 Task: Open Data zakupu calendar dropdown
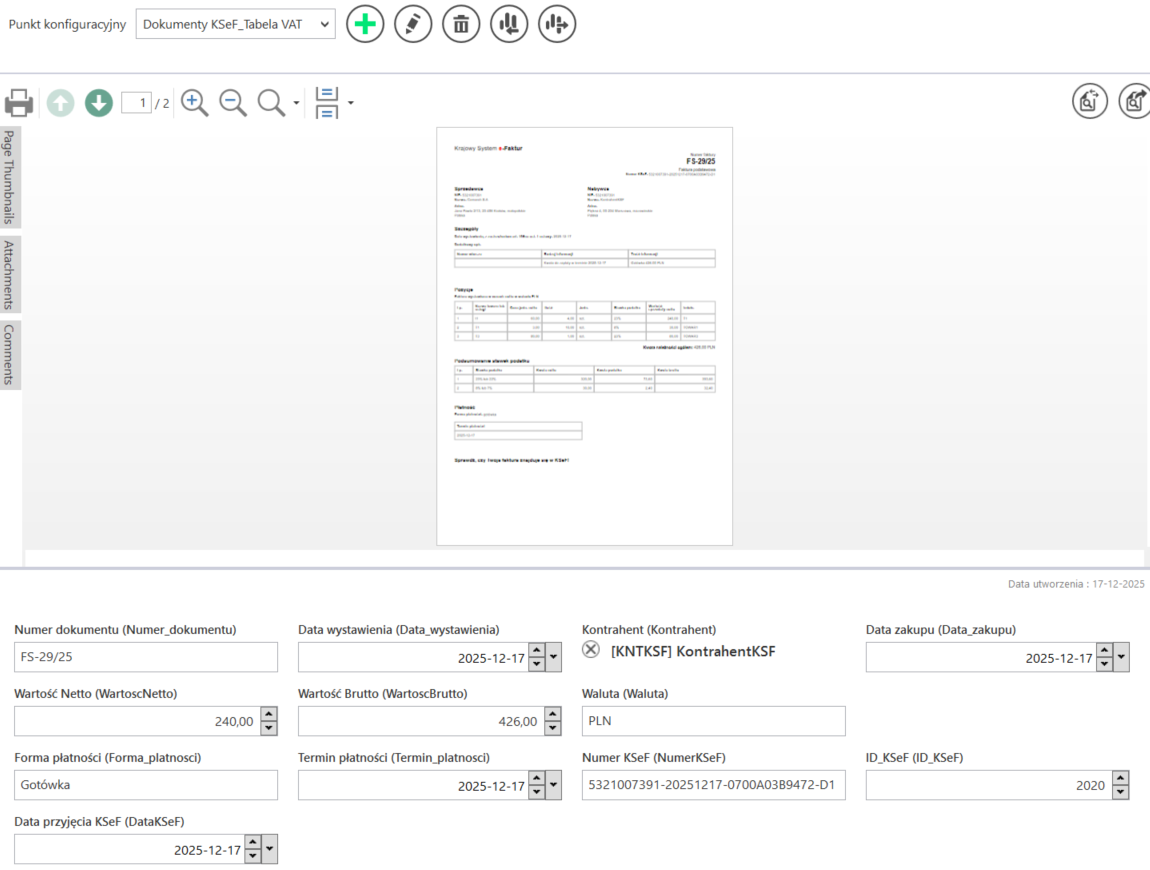[x=1121, y=657]
